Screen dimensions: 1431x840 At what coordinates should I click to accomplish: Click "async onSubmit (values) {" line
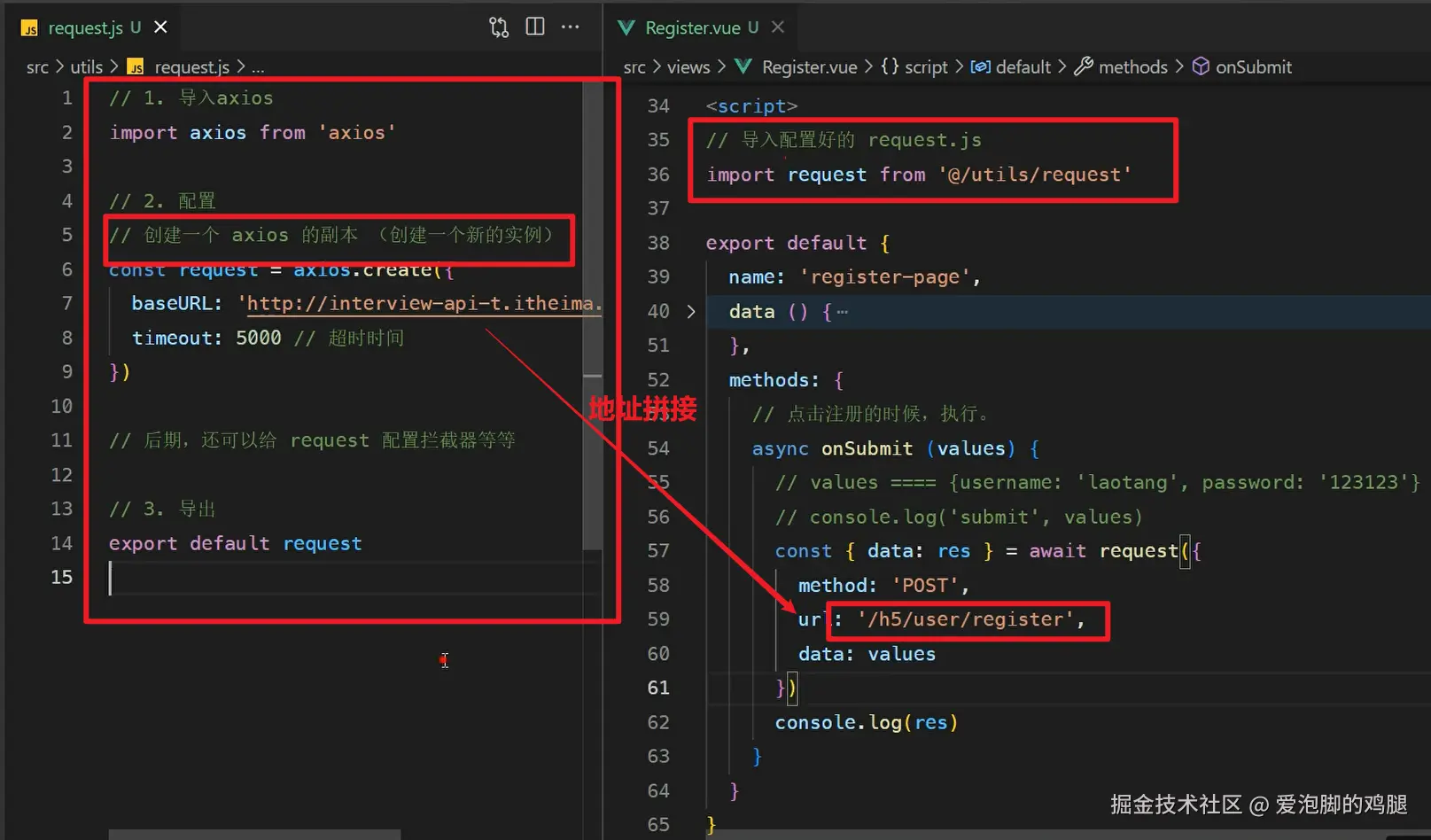click(896, 449)
